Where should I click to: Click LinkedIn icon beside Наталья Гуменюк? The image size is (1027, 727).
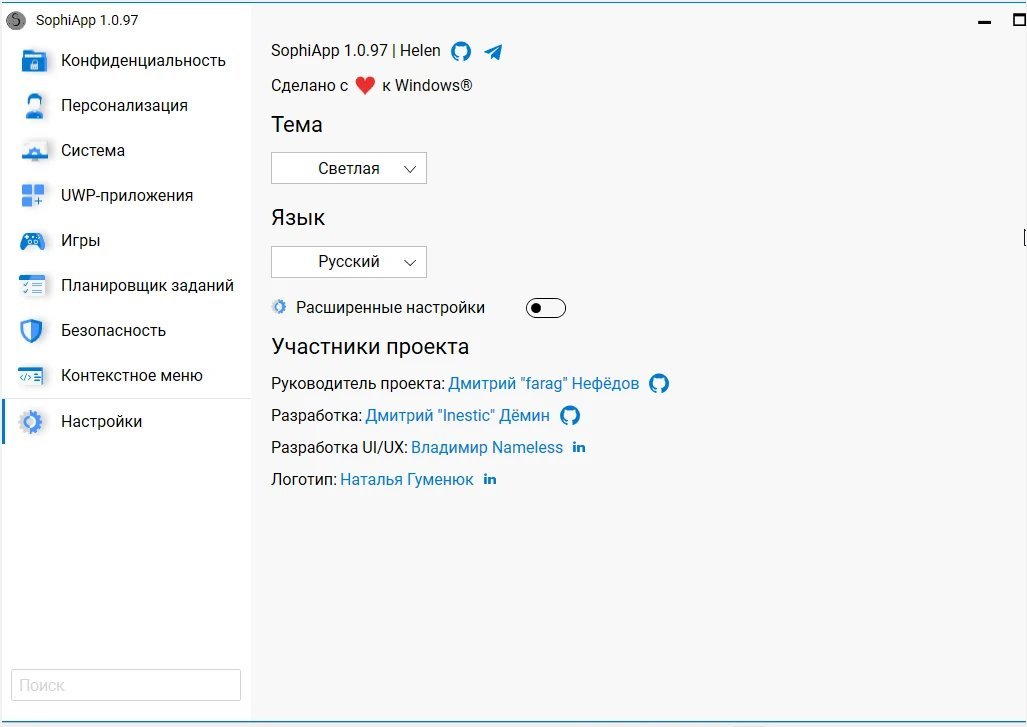click(490, 479)
